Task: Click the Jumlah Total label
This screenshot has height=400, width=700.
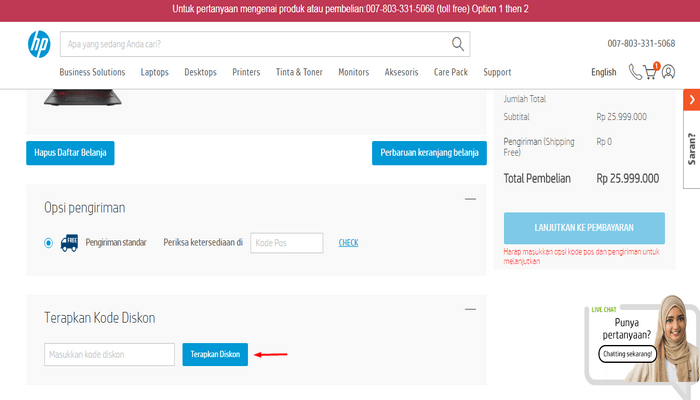Action: [x=525, y=99]
